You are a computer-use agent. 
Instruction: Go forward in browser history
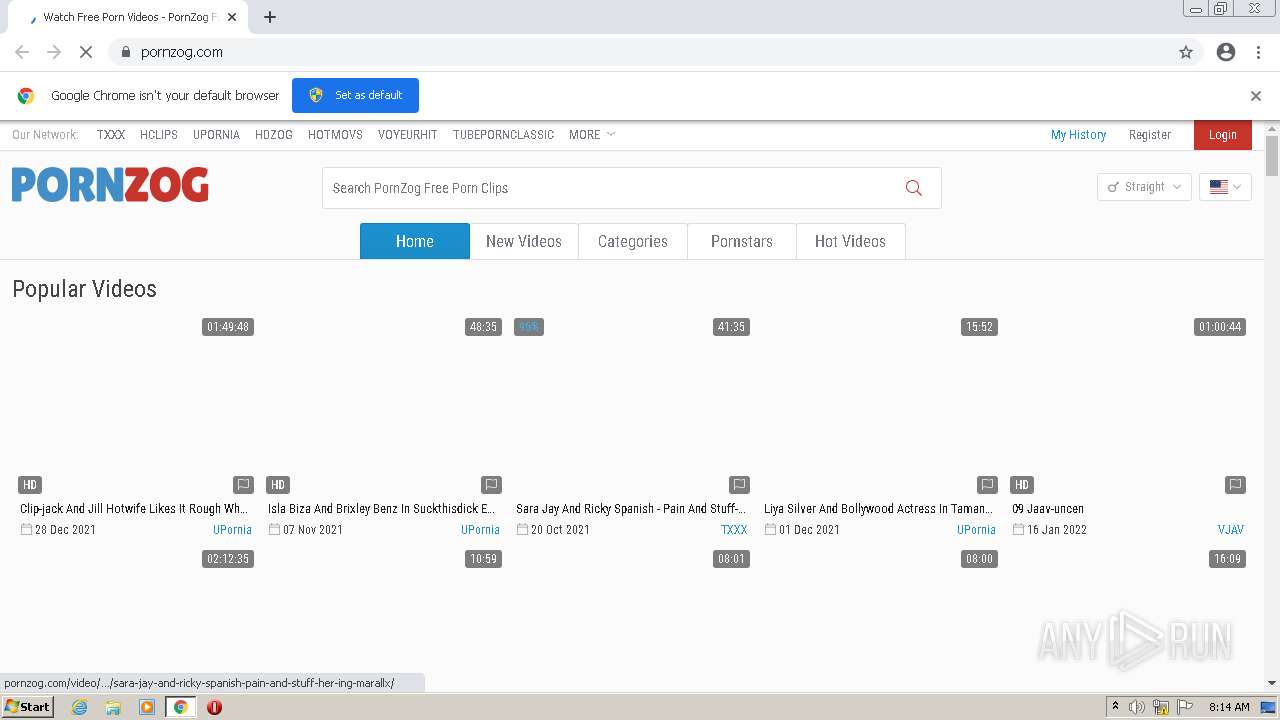(x=54, y=52)
